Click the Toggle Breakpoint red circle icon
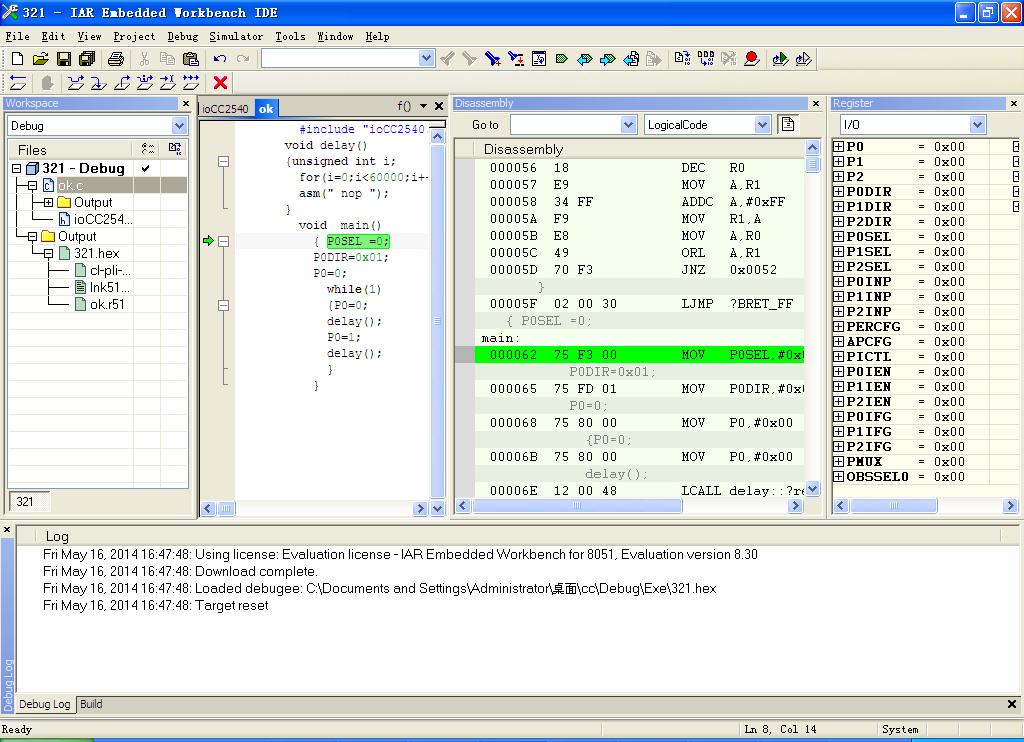 [752, 59]
